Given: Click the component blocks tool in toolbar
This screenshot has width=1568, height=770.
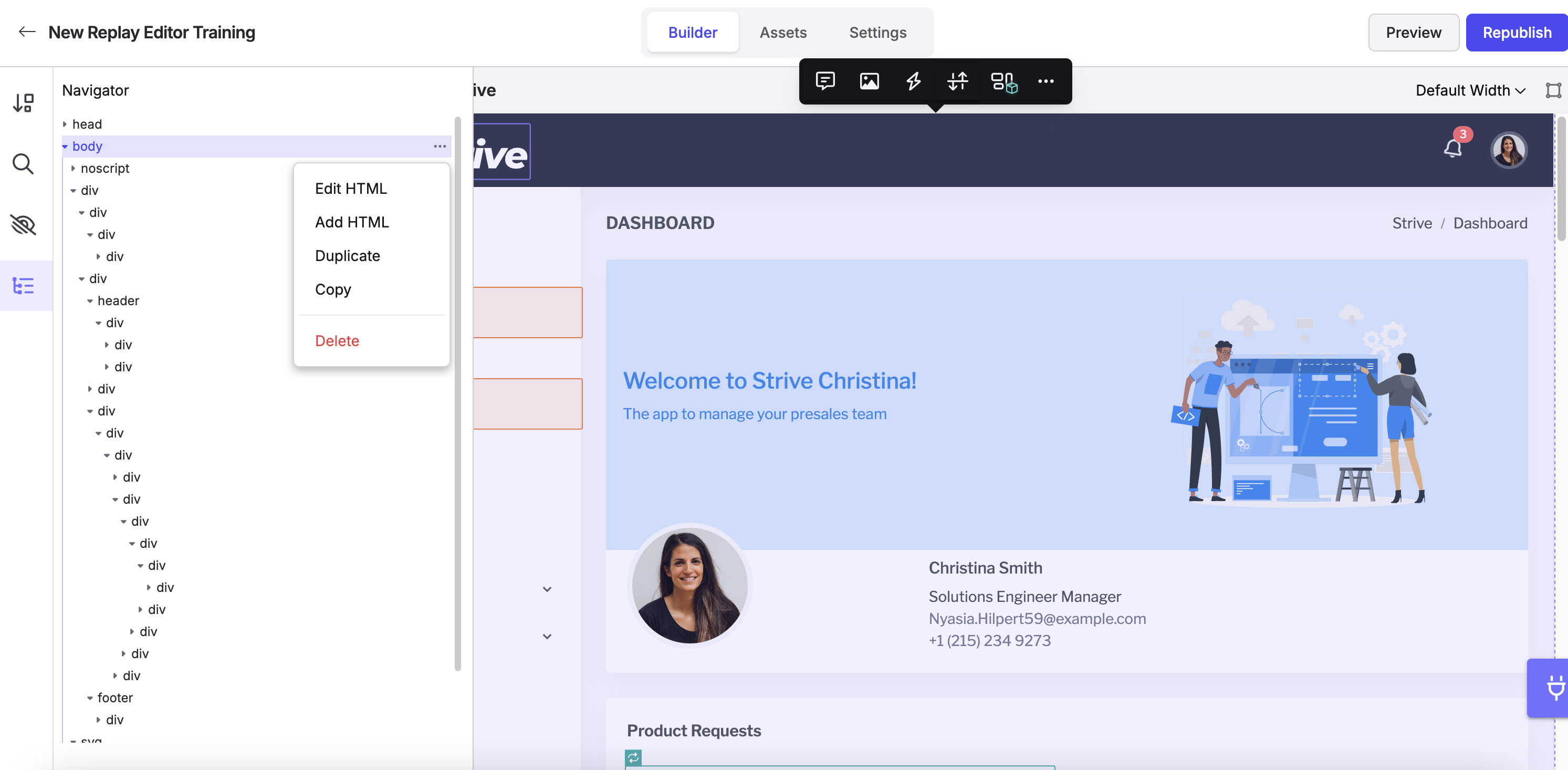Looking at the screenshot, I should 1003,81.
